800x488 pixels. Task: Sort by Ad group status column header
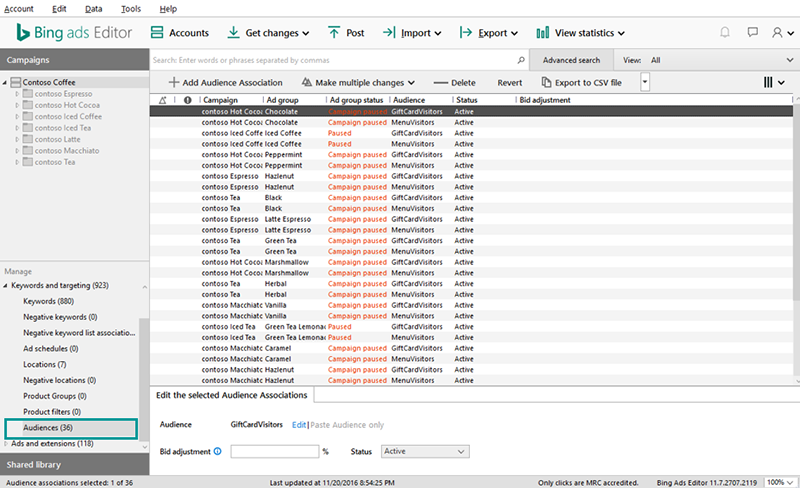(x=356, y=100)
